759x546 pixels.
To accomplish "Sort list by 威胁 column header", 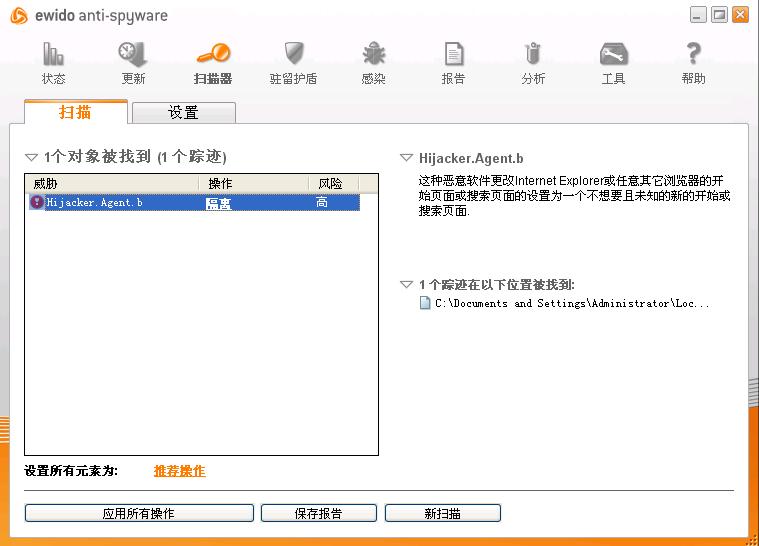I will pos(112,184).
